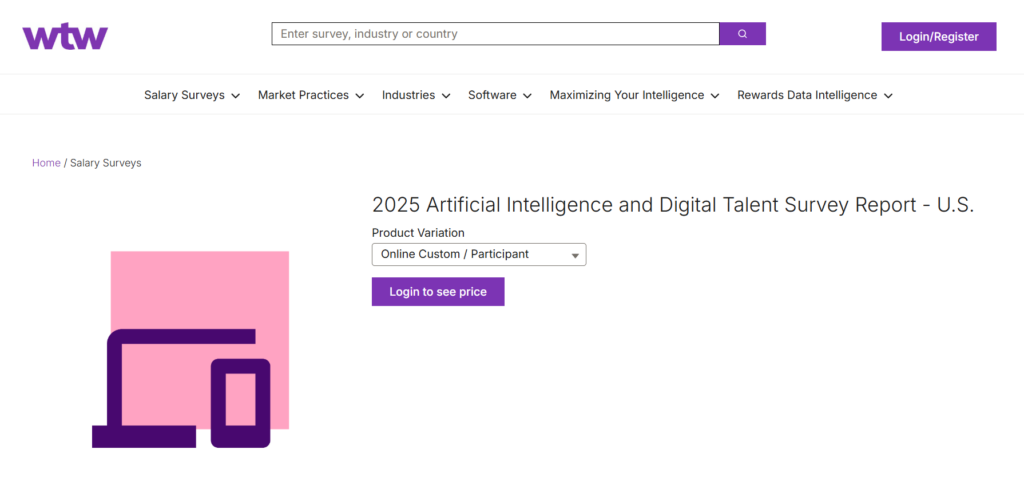Expand Maximizing Your Intelligence menu
Viewport: 1024px width, 493px height.
(627, 96)
